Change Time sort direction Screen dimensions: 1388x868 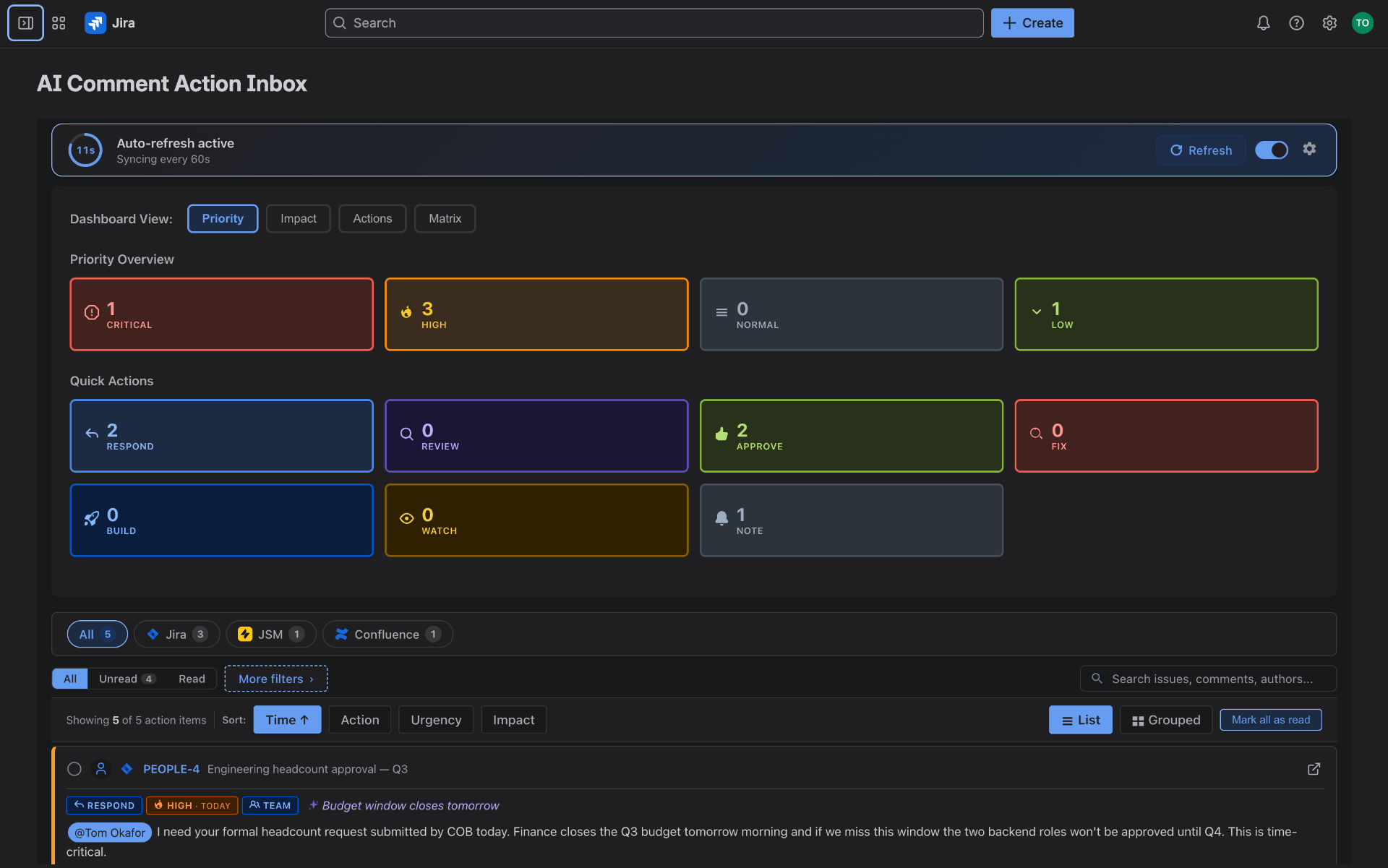tap(286, 719)
